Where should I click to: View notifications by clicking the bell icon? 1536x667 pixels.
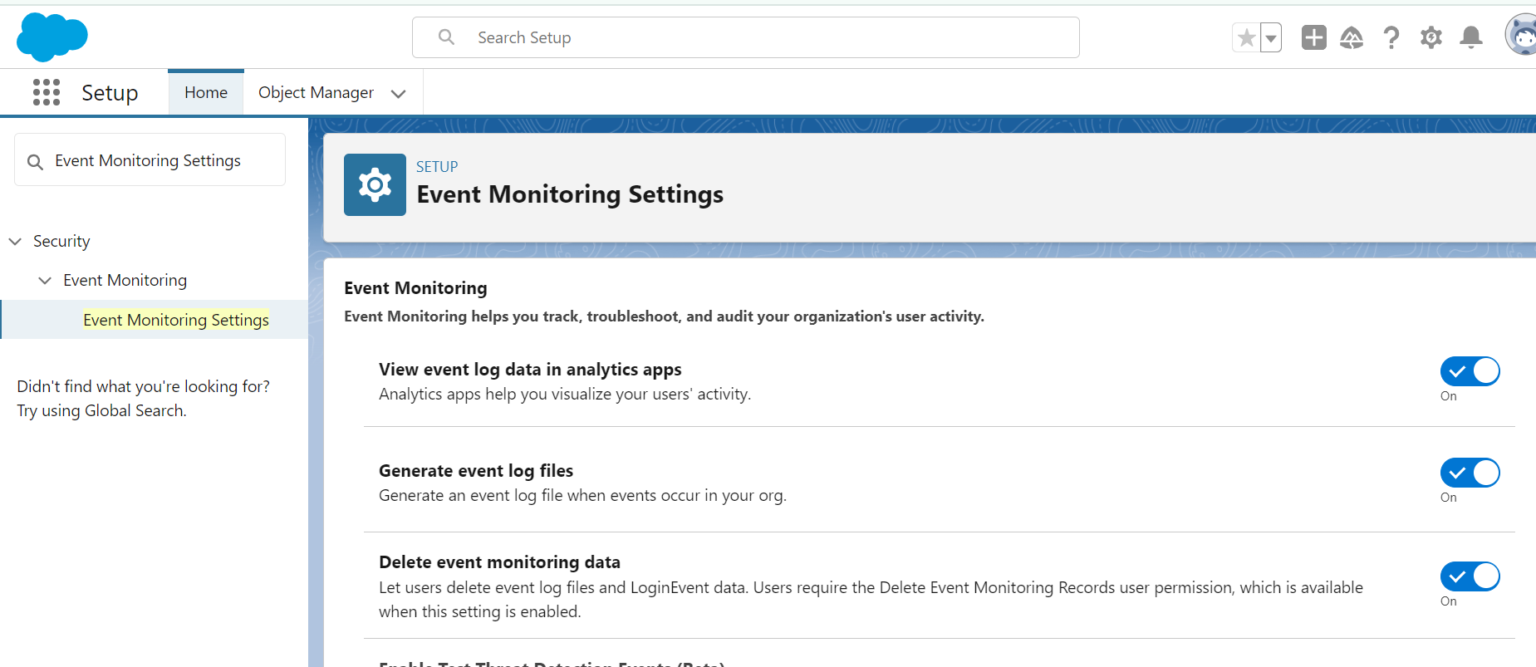click(x=1470, y=36)
